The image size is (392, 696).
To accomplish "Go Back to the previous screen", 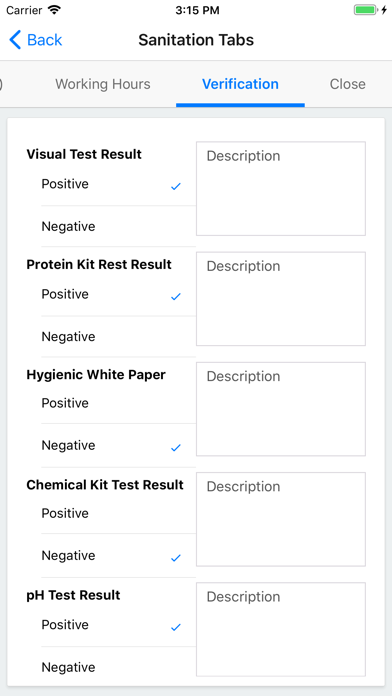I will pos(36,40).
